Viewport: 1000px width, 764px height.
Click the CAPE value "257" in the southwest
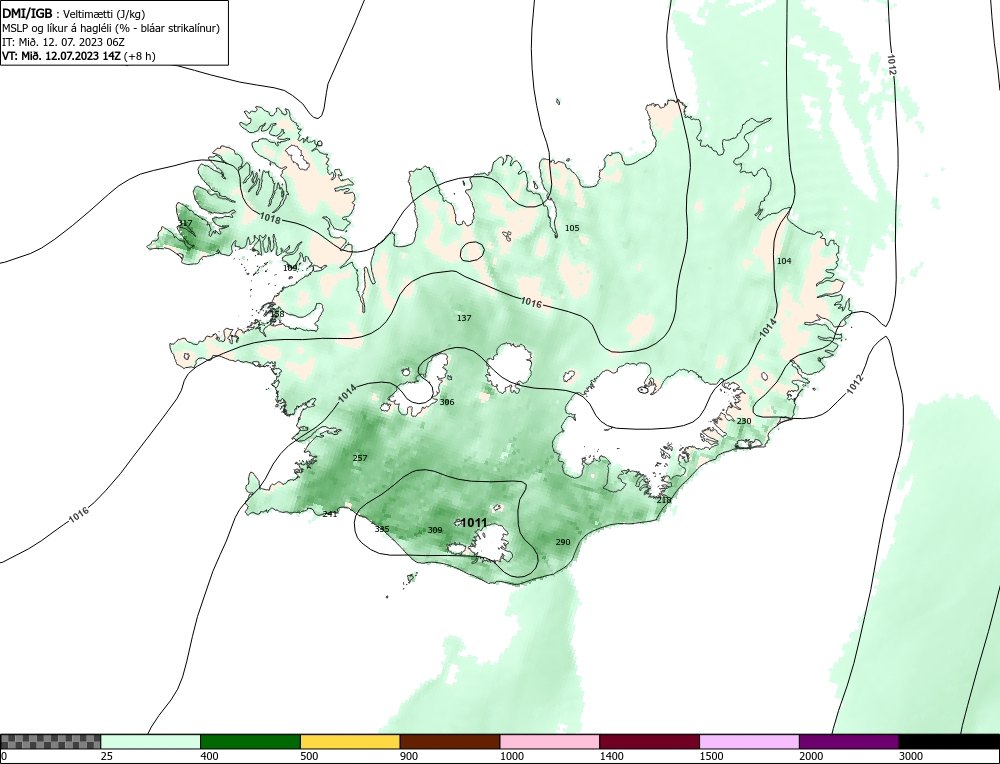[360, 458]
